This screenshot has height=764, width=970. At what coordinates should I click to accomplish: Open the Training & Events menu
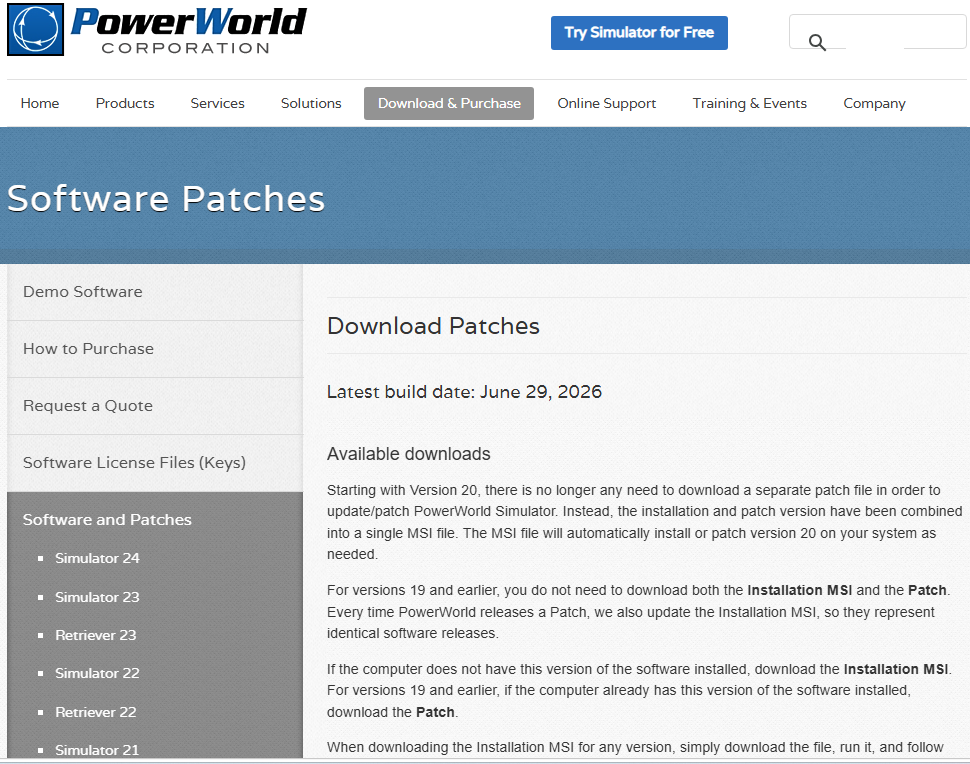click(x=749, y=103)
